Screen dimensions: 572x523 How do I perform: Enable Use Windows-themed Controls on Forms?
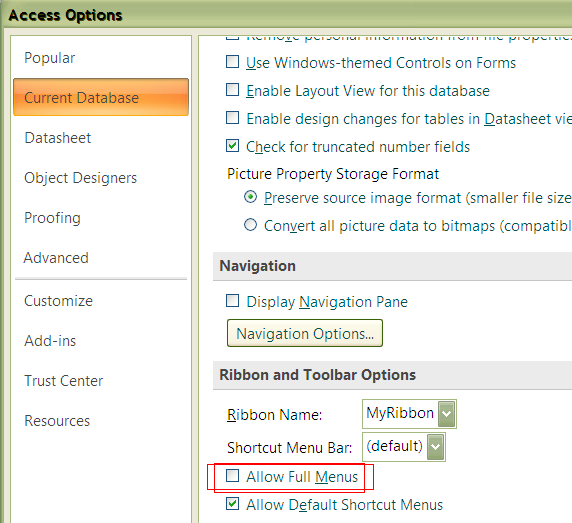(x=232, y=62)
